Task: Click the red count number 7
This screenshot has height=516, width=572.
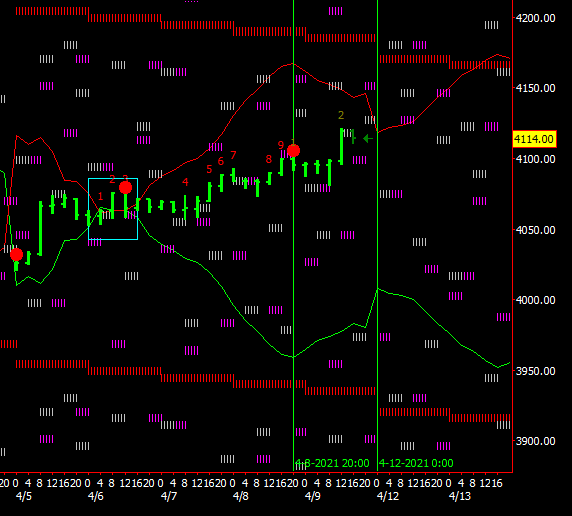Action: [x=233, y=155]
